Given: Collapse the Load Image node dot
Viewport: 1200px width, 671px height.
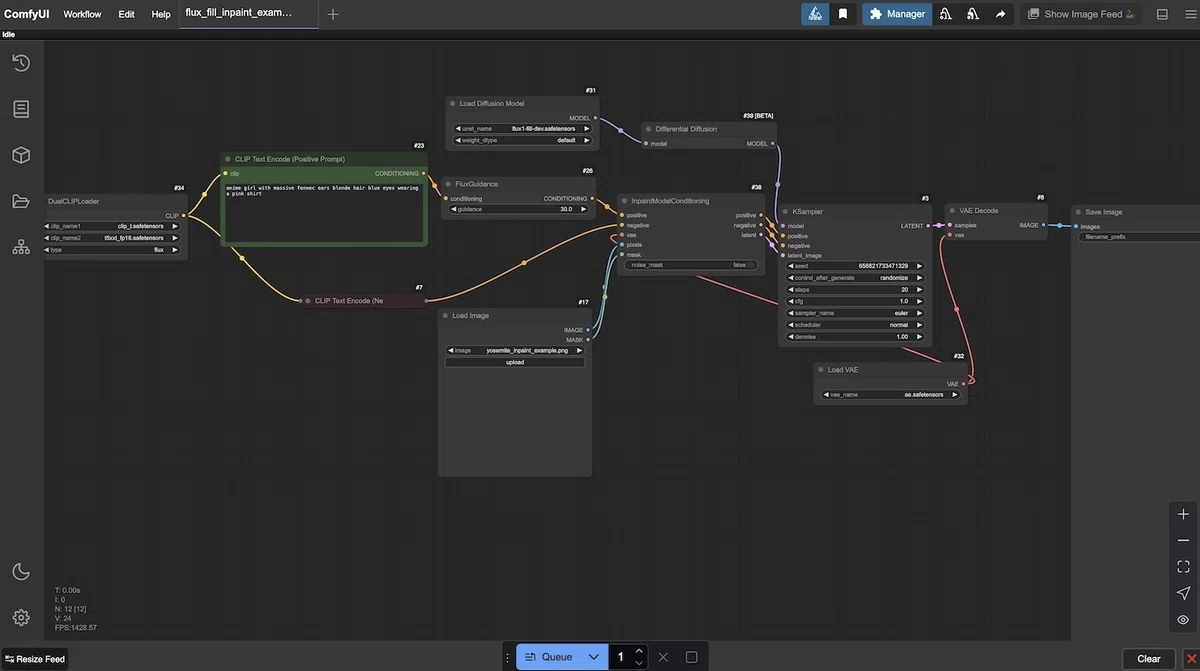Looking at the screenshot, I should tap(445, 315).
